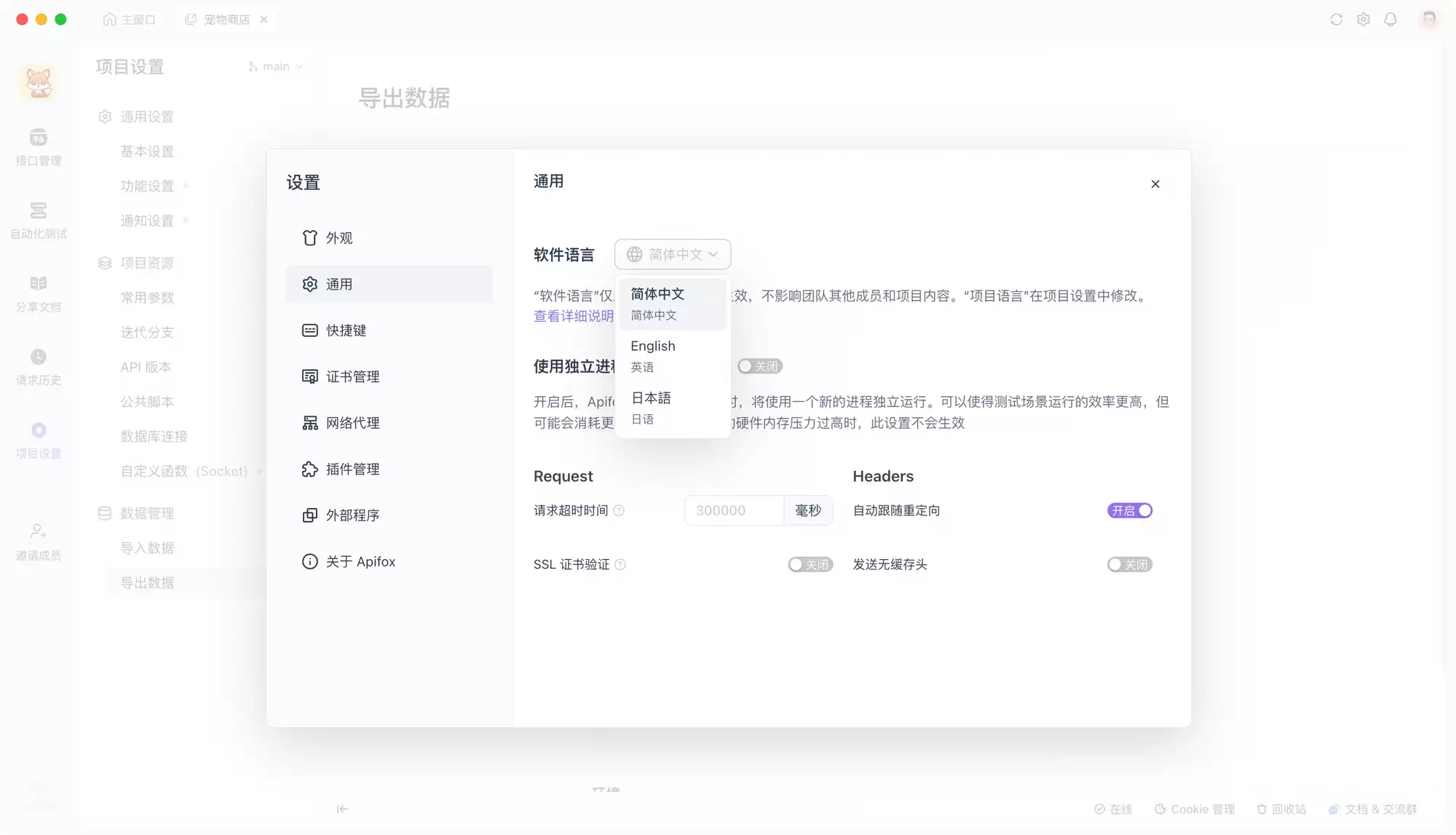
Task: Open the 查看详细说明 link
Action: pyautogui.click(x=574, y=316)
